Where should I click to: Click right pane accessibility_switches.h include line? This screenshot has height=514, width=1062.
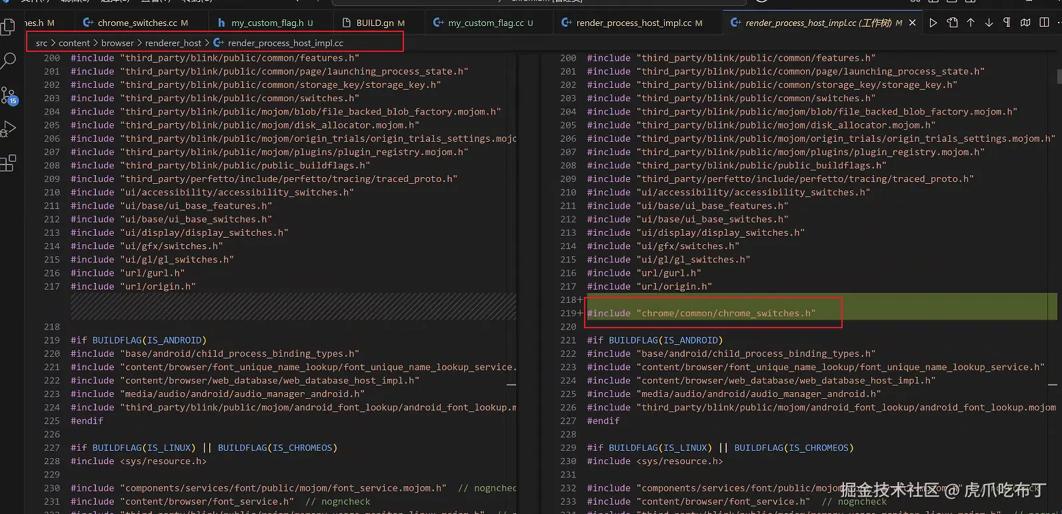pos(728,192)
